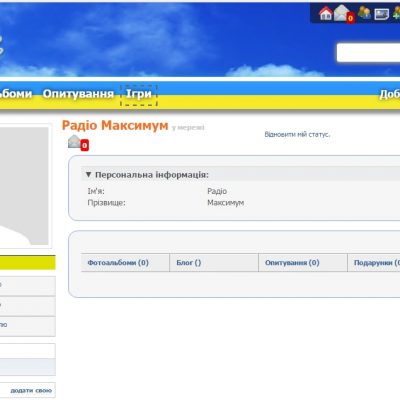Click the search field in the header
The width and height of the screenshot is (400, 400).
[368, 52]
